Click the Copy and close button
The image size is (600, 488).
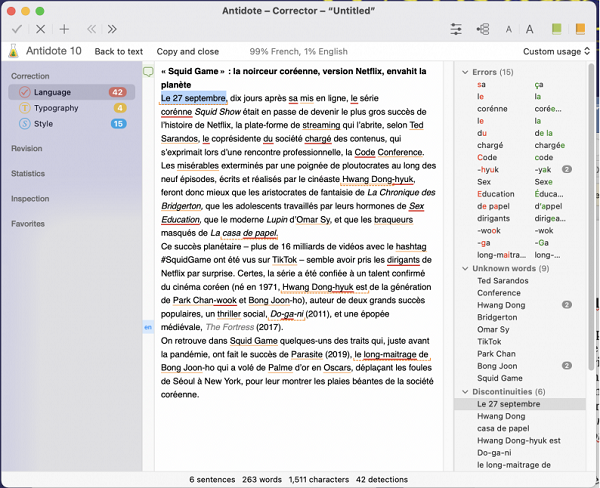tap(187, 51)
